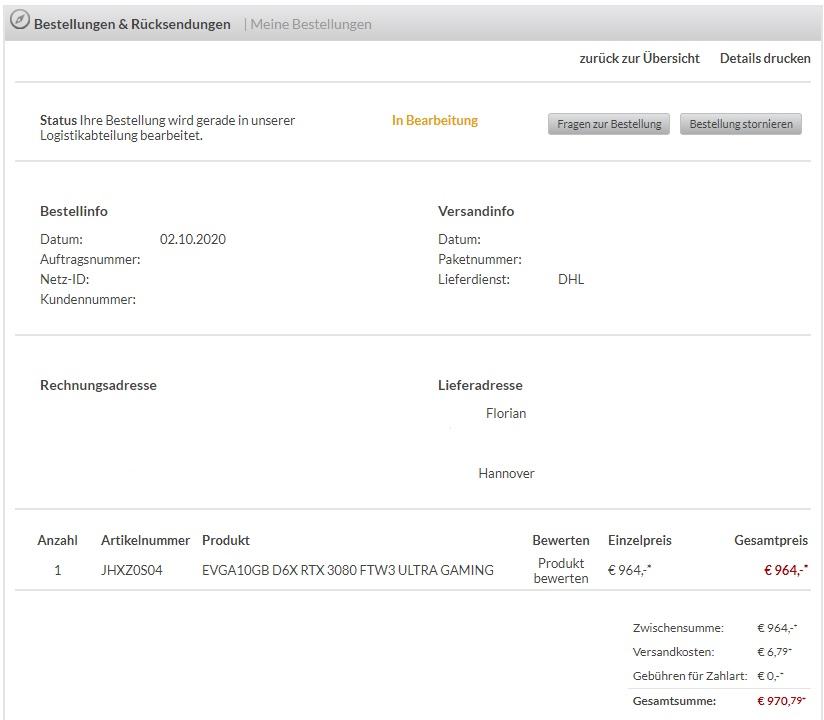
Task: Select article number JHXZ0S04
Action: click(x=131, y=570)
